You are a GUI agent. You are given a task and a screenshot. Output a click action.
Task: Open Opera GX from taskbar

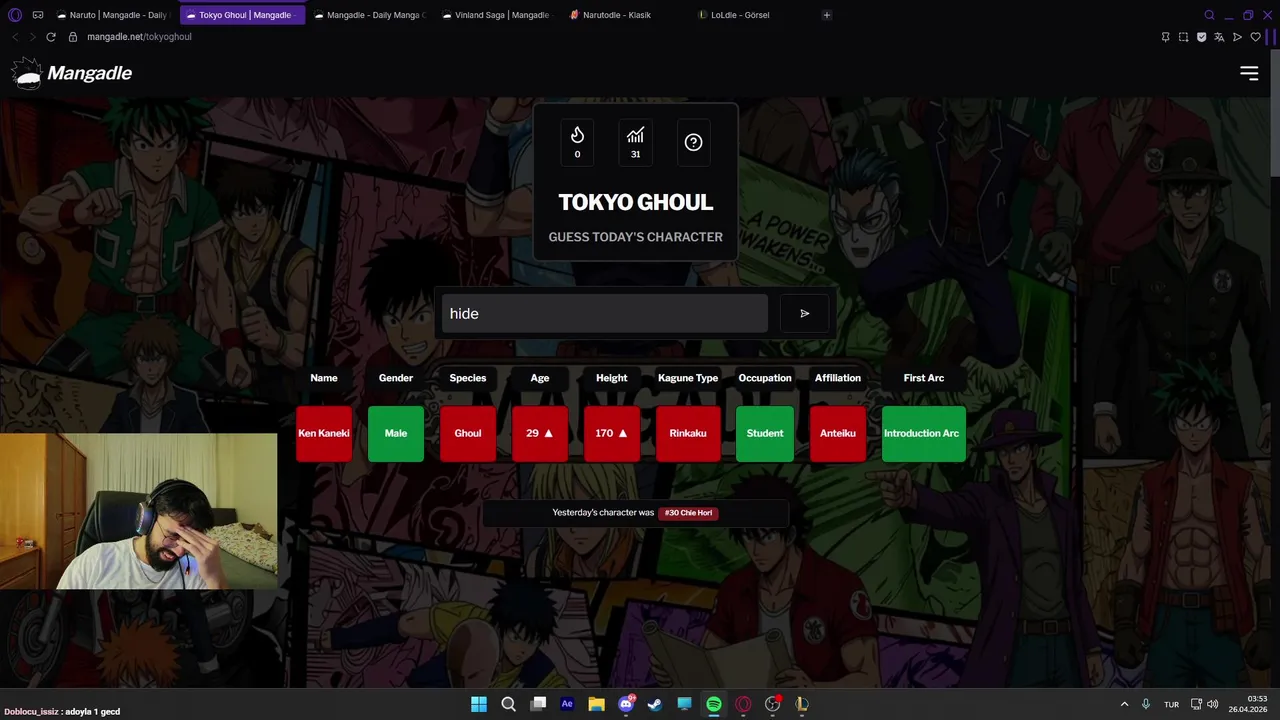[743, 704]
